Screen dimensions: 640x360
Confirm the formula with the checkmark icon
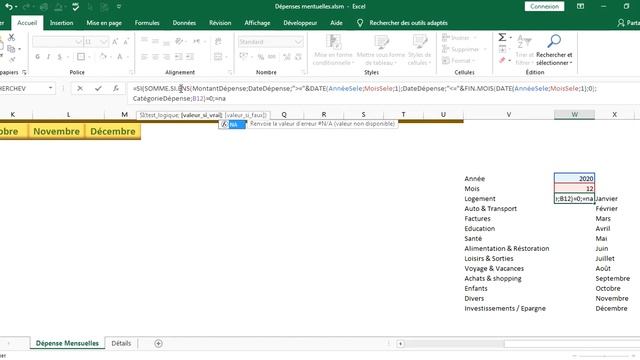98,88
